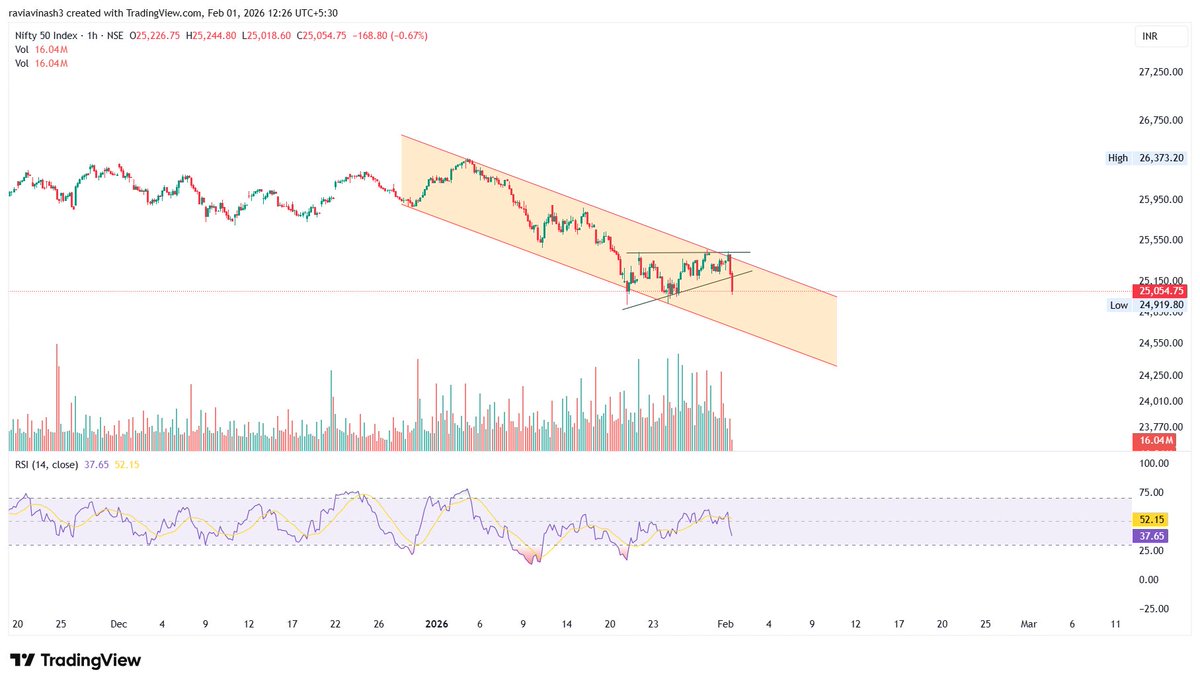Screen dimensions: 1200x685
Task: Click the Mar label on time axis
Action: pyautogui.click(x=1029, y=624)
